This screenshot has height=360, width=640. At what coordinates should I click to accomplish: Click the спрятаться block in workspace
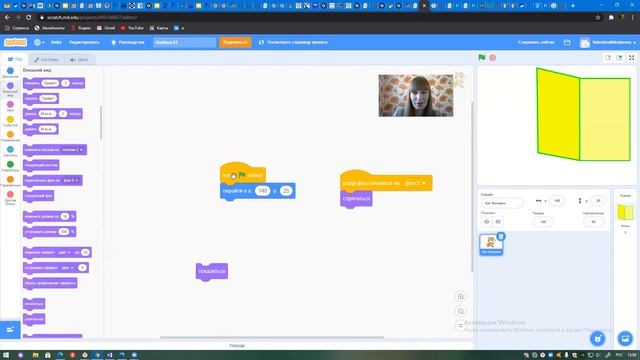tap(356, 199)
